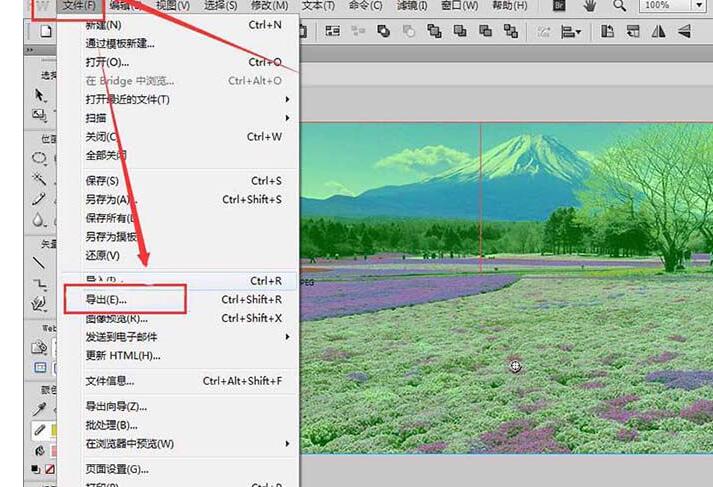This screenshot has height=487, width=713.
Task: Select the Pointer tool in the Tools panel
Action: click(x=40, y=95)
